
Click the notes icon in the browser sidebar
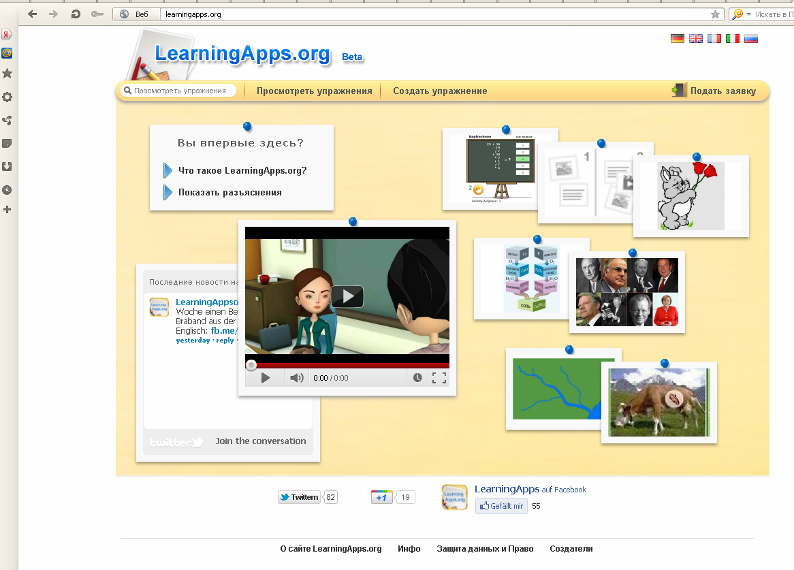click(x=7, y=144)
